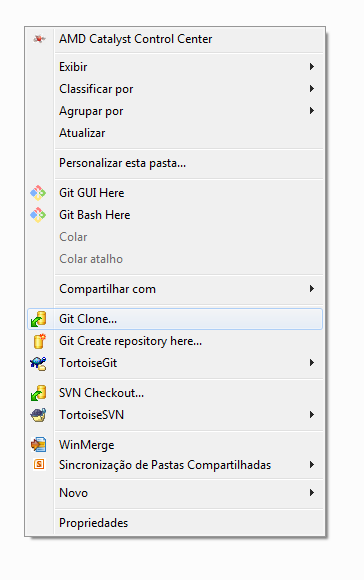Expand the TortoiseSVN submenu arrow
Screen dimensions: 364x580
pyautogui.click(x=312, y=415)
